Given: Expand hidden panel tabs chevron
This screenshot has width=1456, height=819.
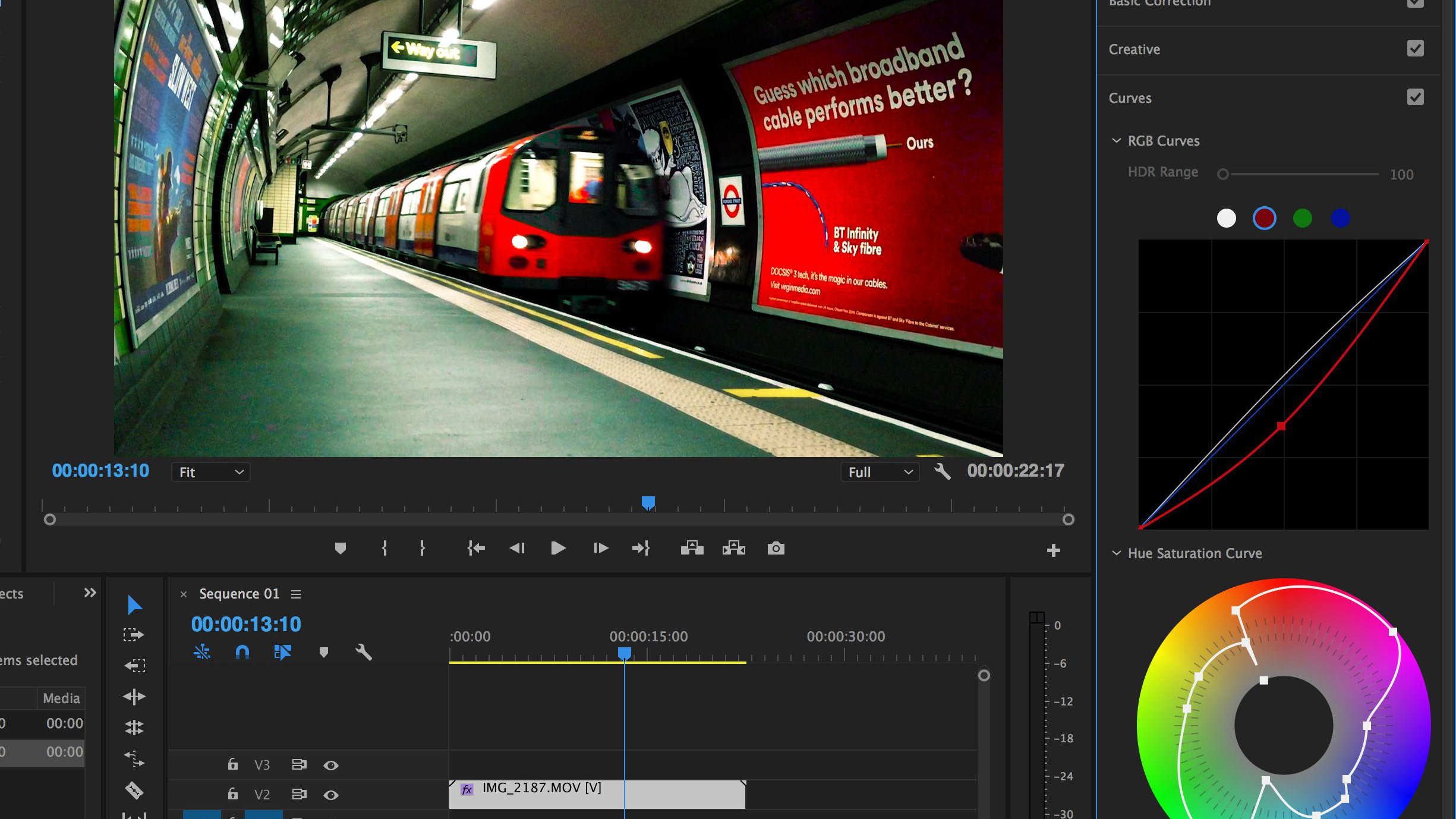Looking at the screenshot, I should [x=90, y=593].
